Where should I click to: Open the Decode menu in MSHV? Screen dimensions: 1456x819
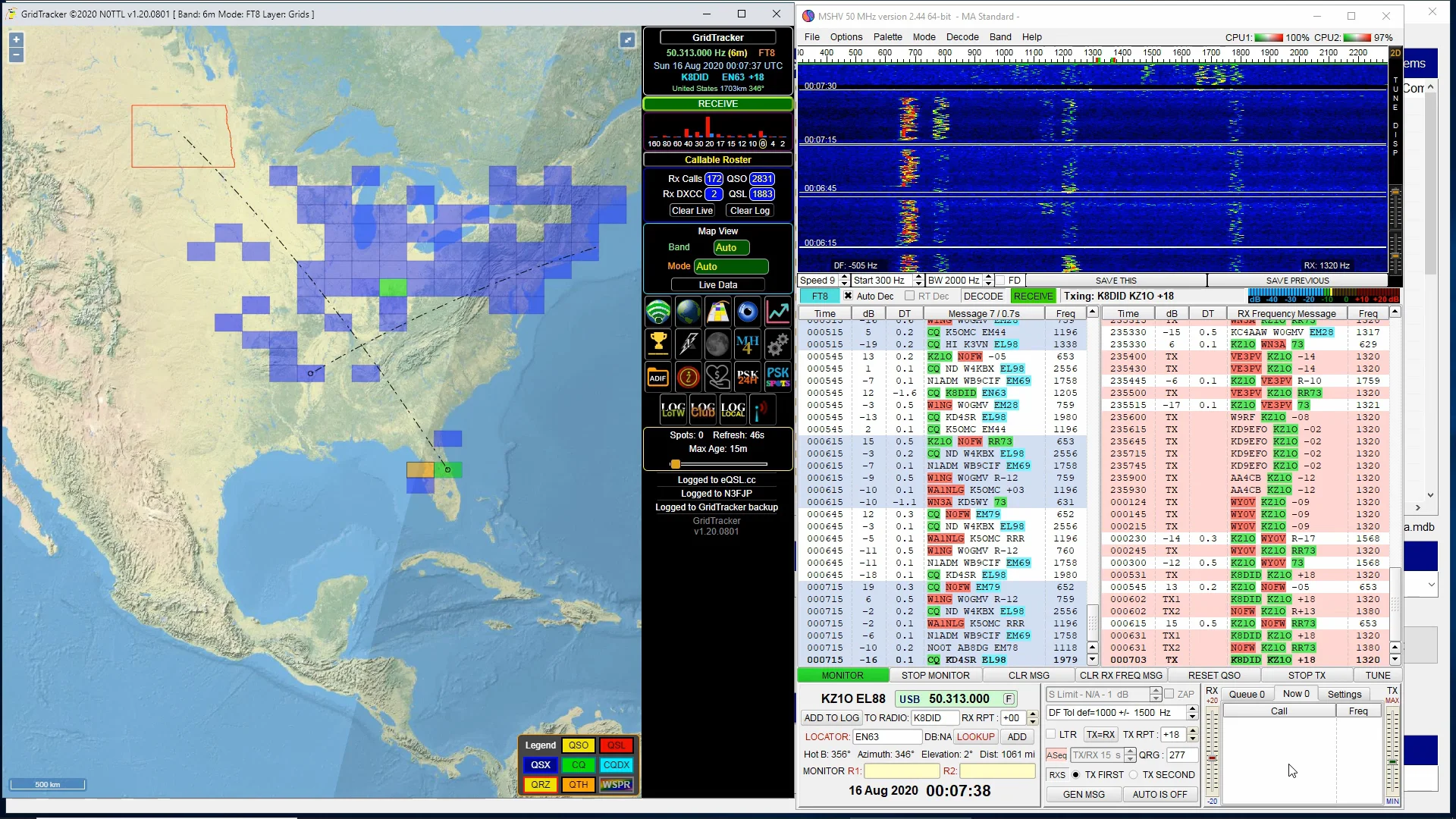click(962, 37)
